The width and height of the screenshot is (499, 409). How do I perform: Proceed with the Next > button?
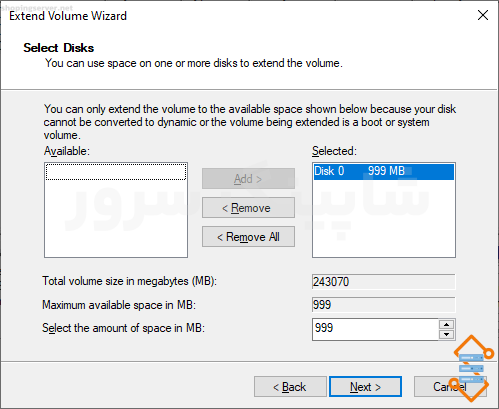tap(365, 387)
